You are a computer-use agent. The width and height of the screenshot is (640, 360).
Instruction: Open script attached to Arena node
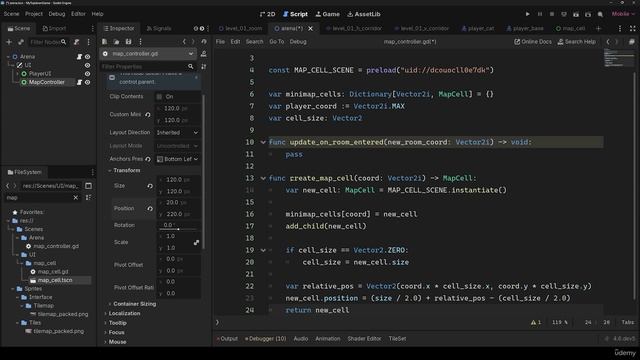click(x=79, y=57)
